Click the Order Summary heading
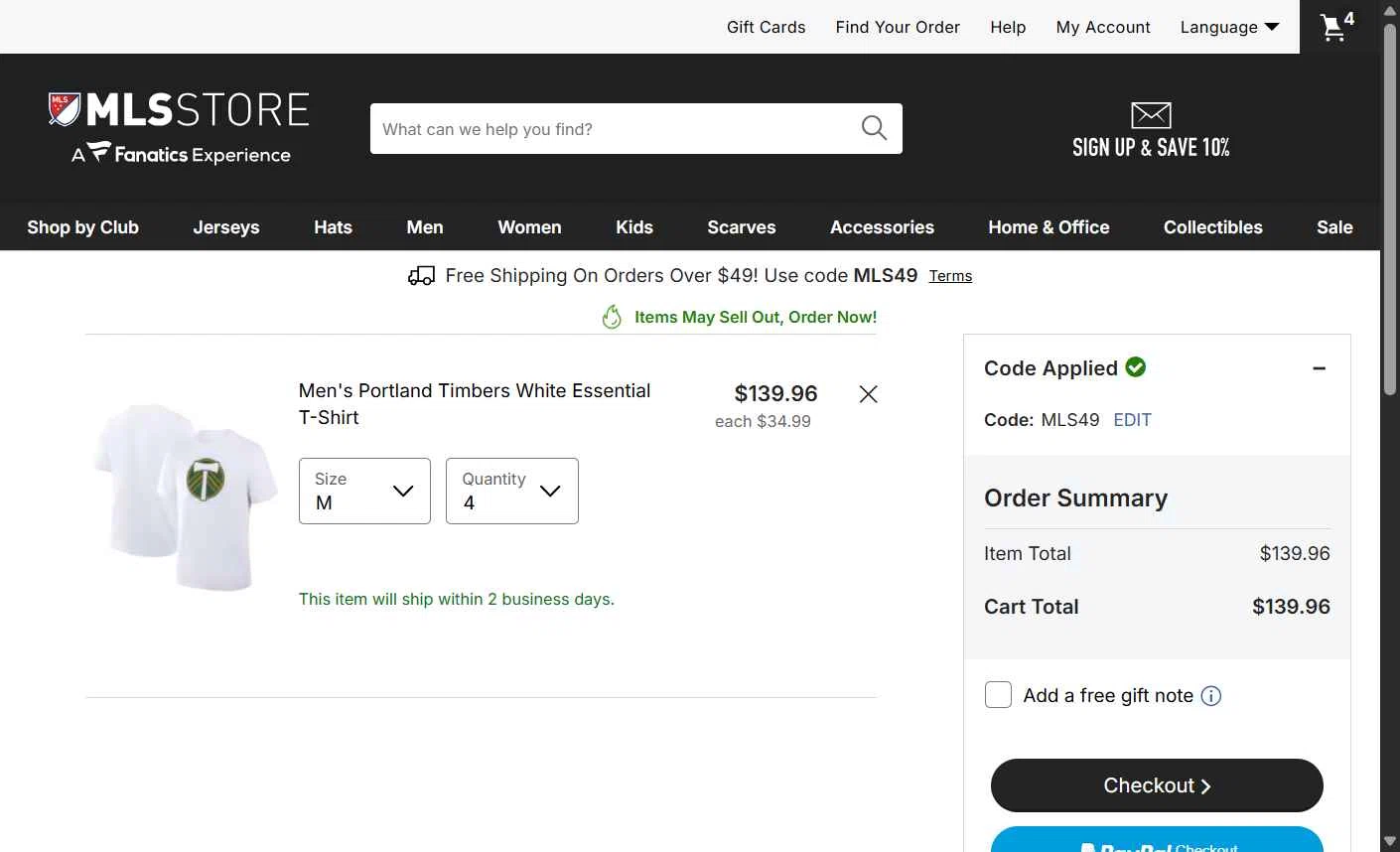This screenshot has width=1400, height=852. [x=1075, y=497]
